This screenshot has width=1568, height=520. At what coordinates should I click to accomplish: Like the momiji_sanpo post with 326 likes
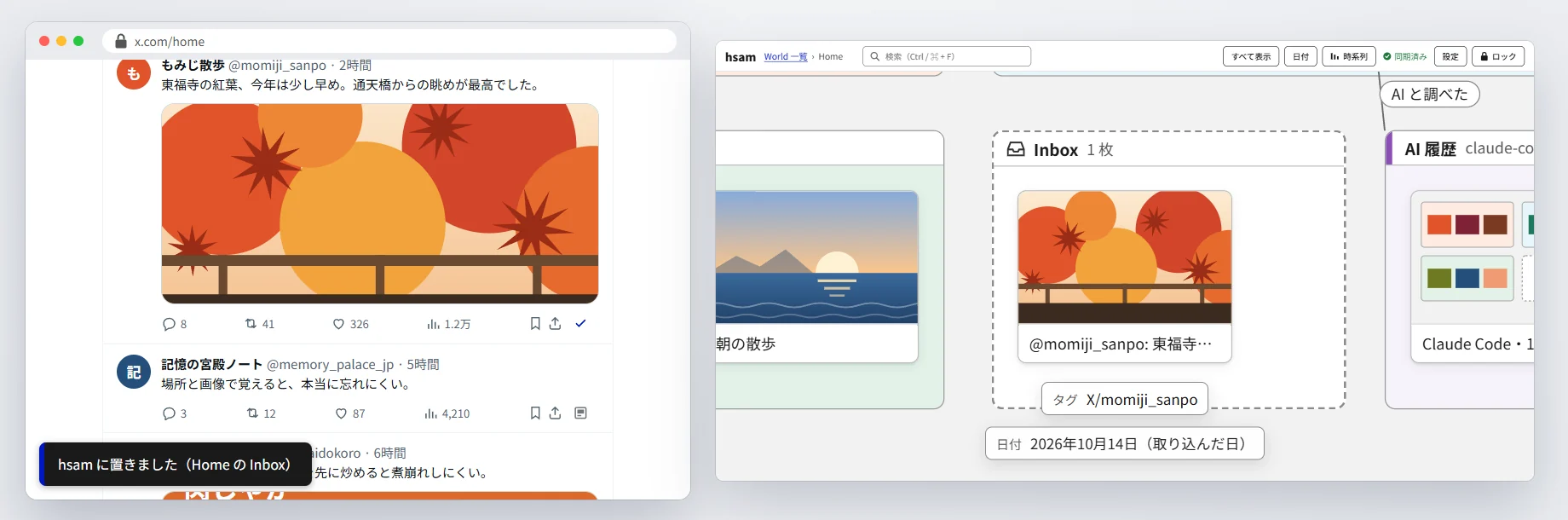point(338,324)
